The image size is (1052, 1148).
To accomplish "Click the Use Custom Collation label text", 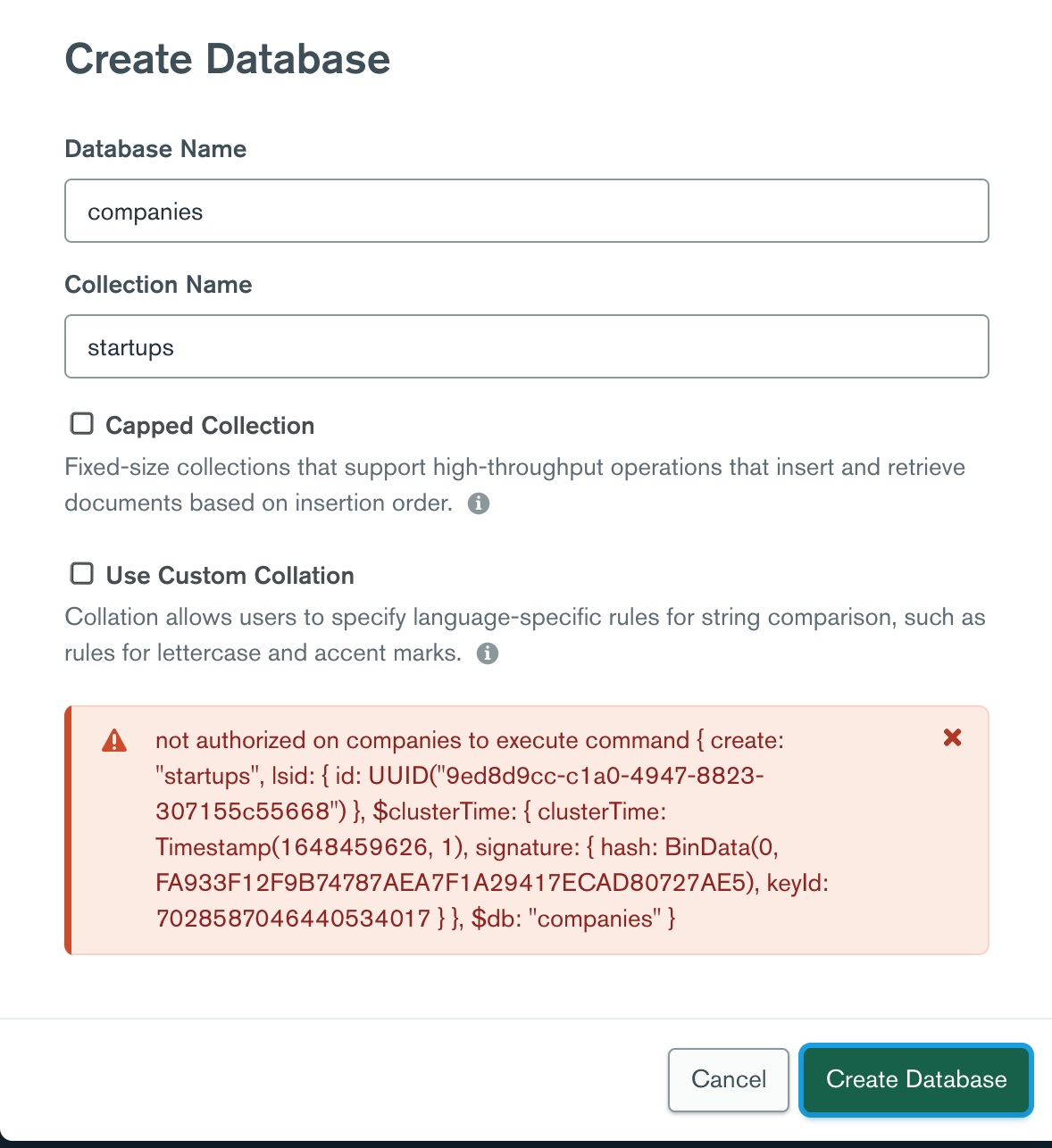I will [x=230, y=576].
